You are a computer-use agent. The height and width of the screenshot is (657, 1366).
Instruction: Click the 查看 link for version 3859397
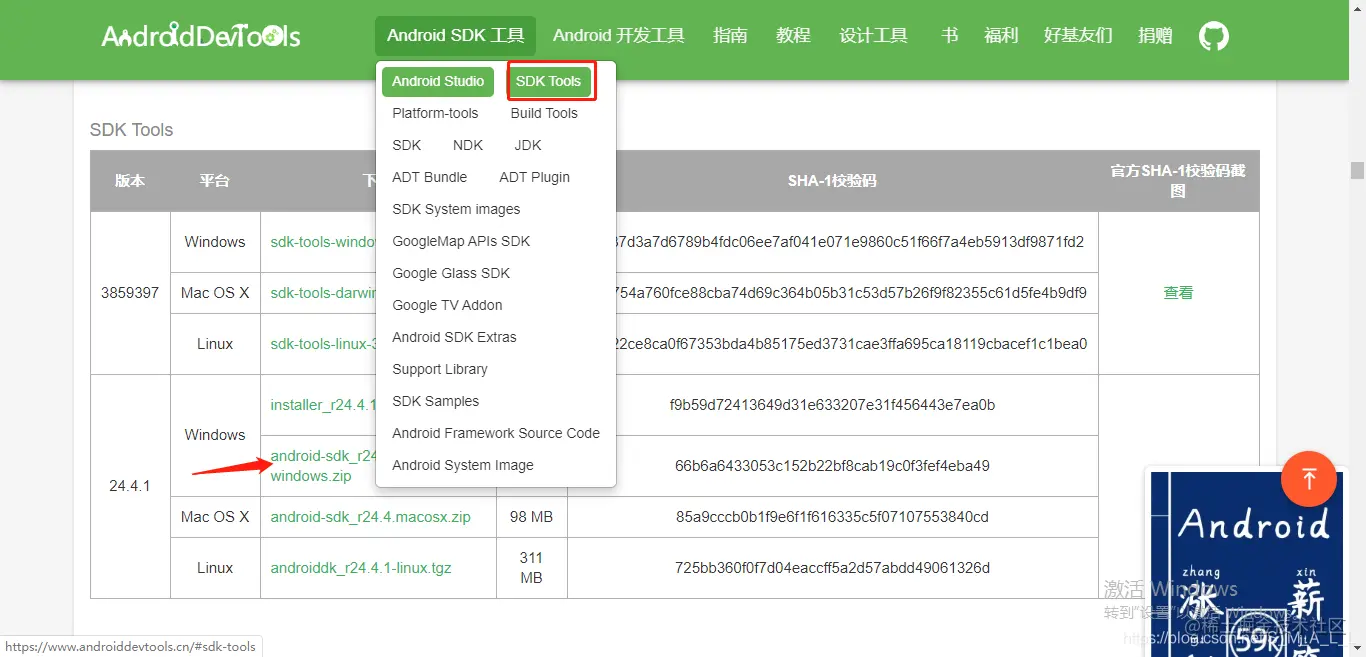(1178, 293)
